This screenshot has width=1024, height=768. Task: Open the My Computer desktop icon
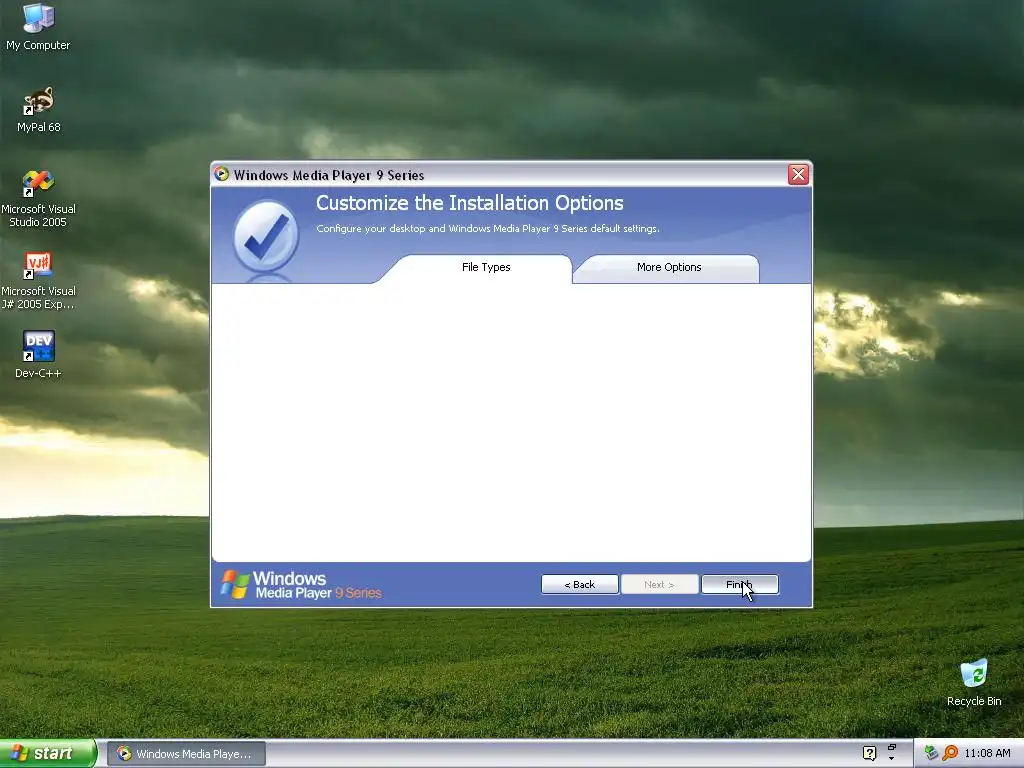click(x=38, y=26)
